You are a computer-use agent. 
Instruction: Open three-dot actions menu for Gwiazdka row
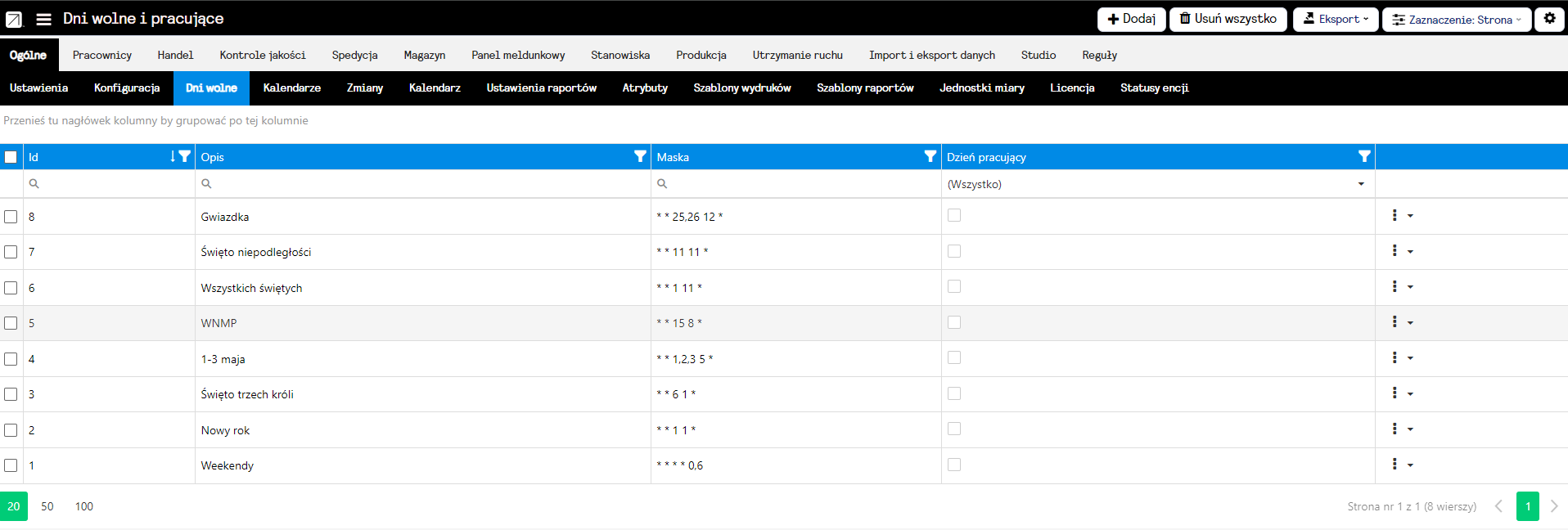tap(1395, 216)
